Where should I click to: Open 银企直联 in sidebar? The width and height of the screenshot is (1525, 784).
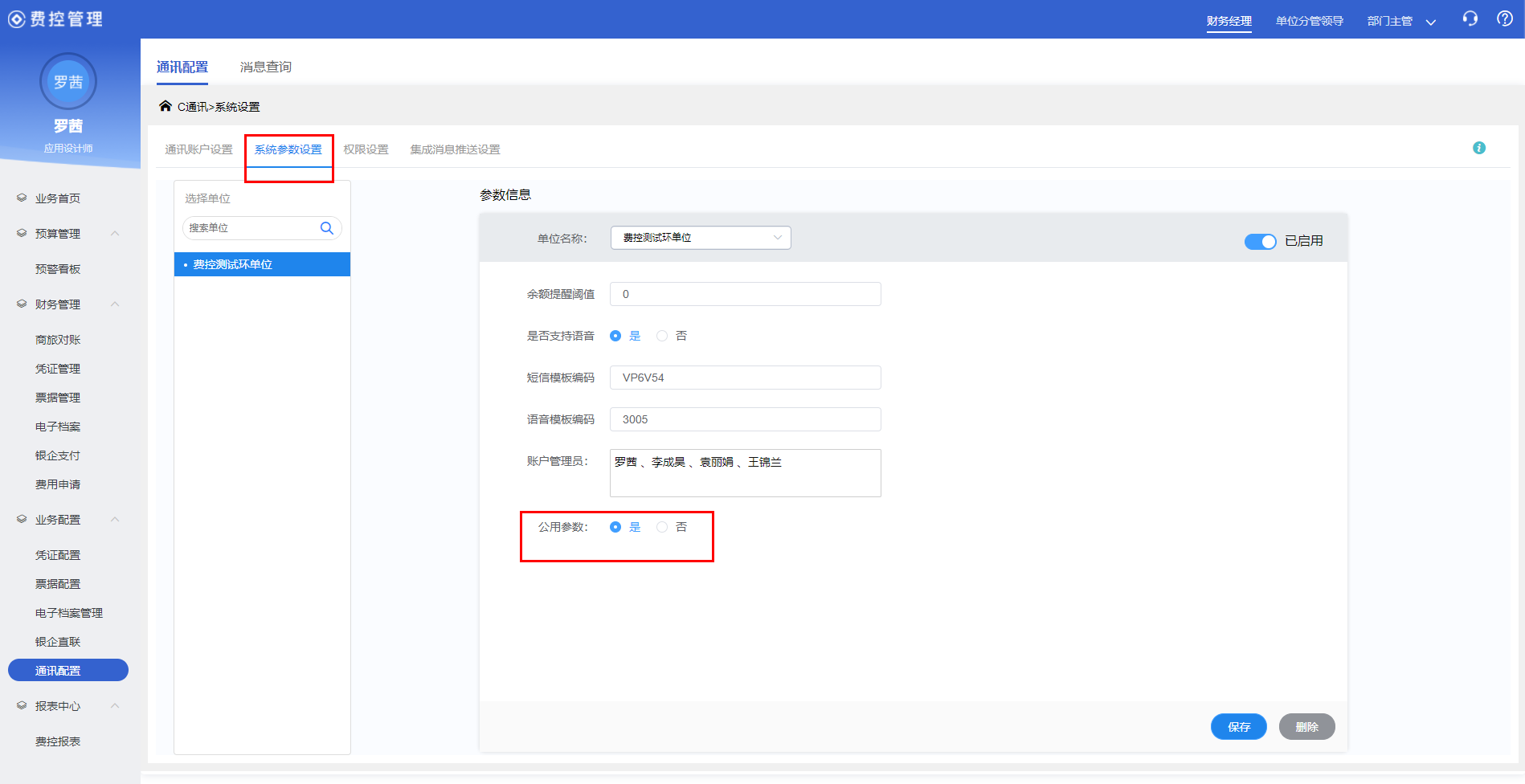[58, 642]
